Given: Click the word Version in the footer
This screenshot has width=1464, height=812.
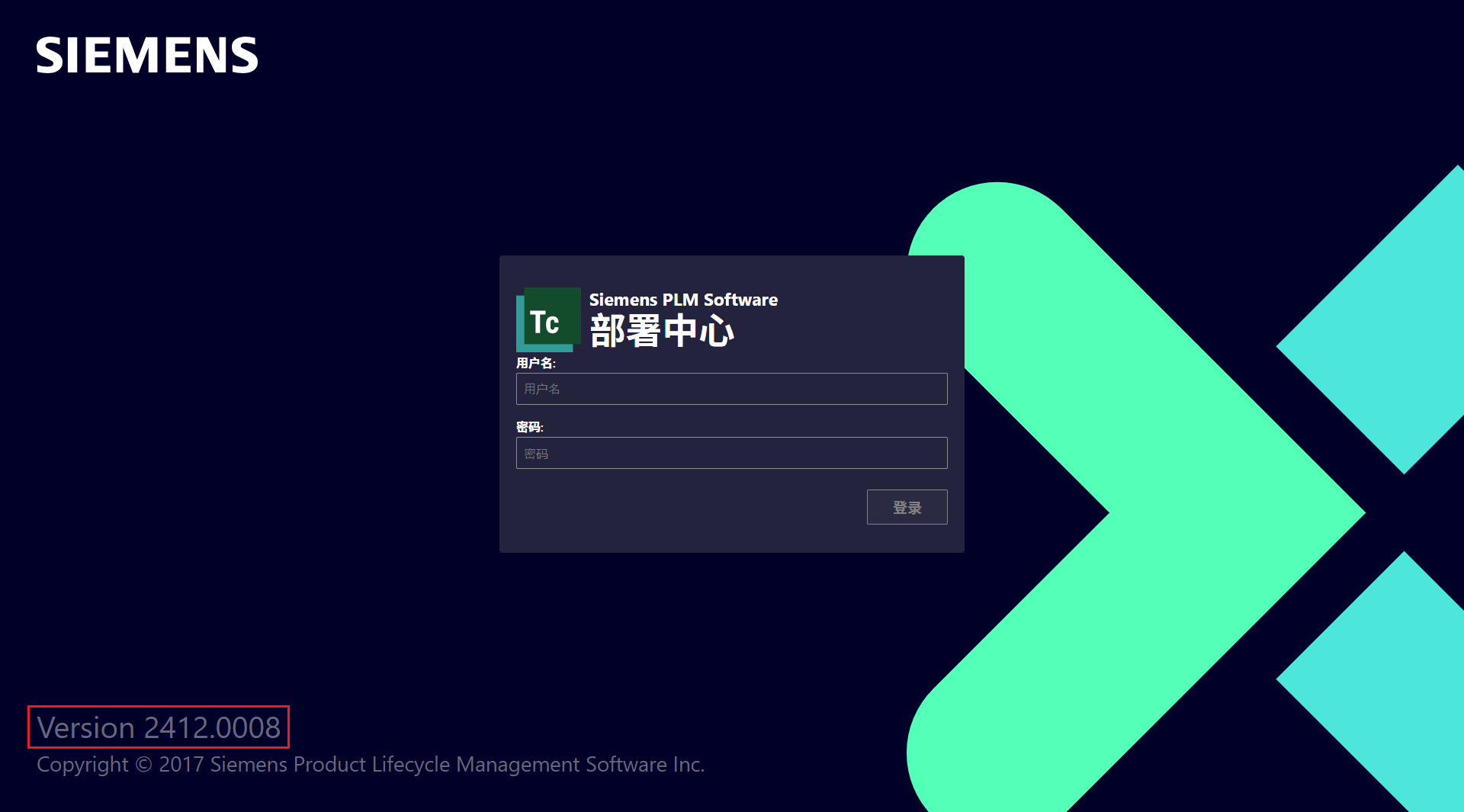Looking at the screenshot, I should 85,727.
